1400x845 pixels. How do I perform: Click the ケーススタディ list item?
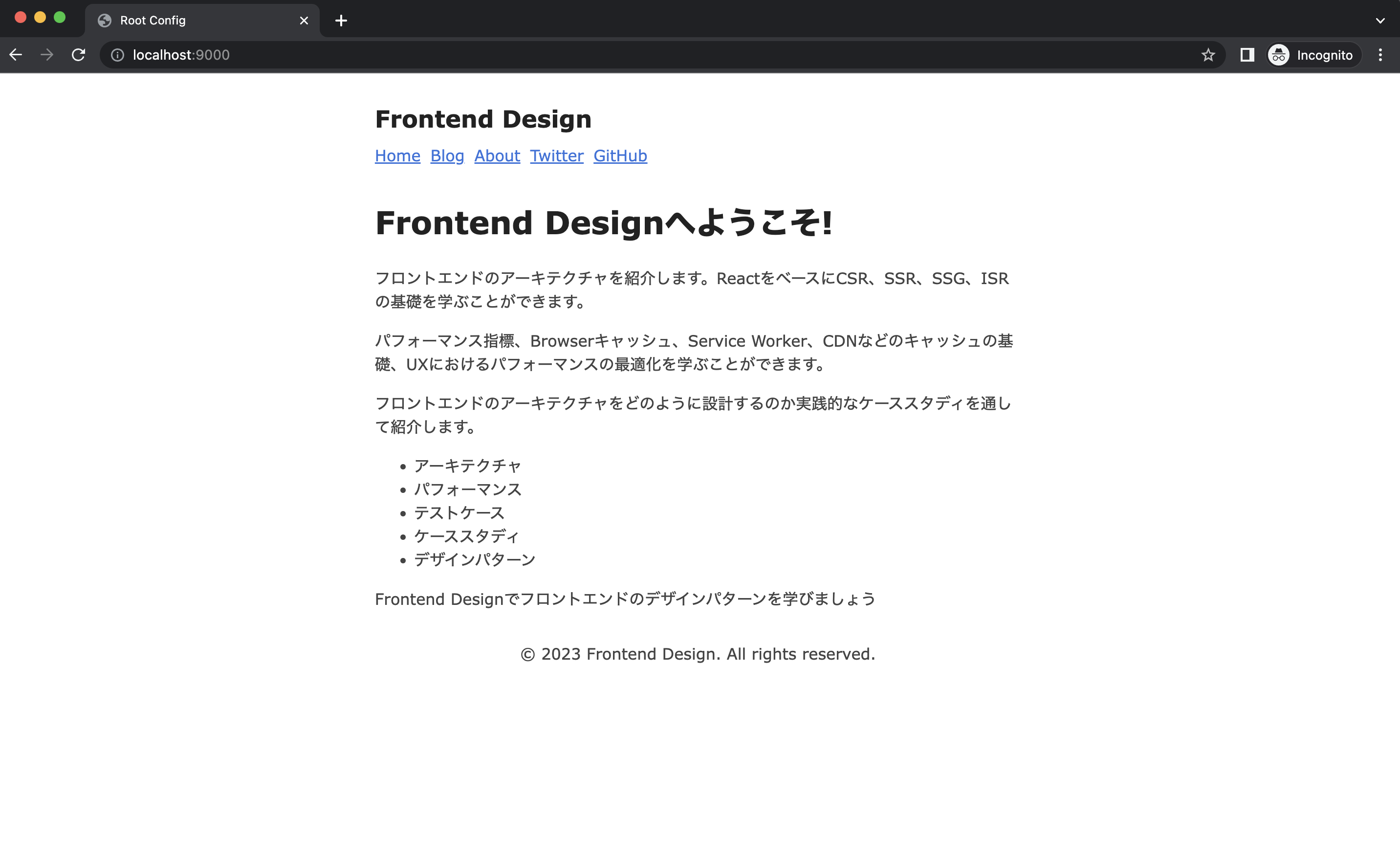pos(466,536)
